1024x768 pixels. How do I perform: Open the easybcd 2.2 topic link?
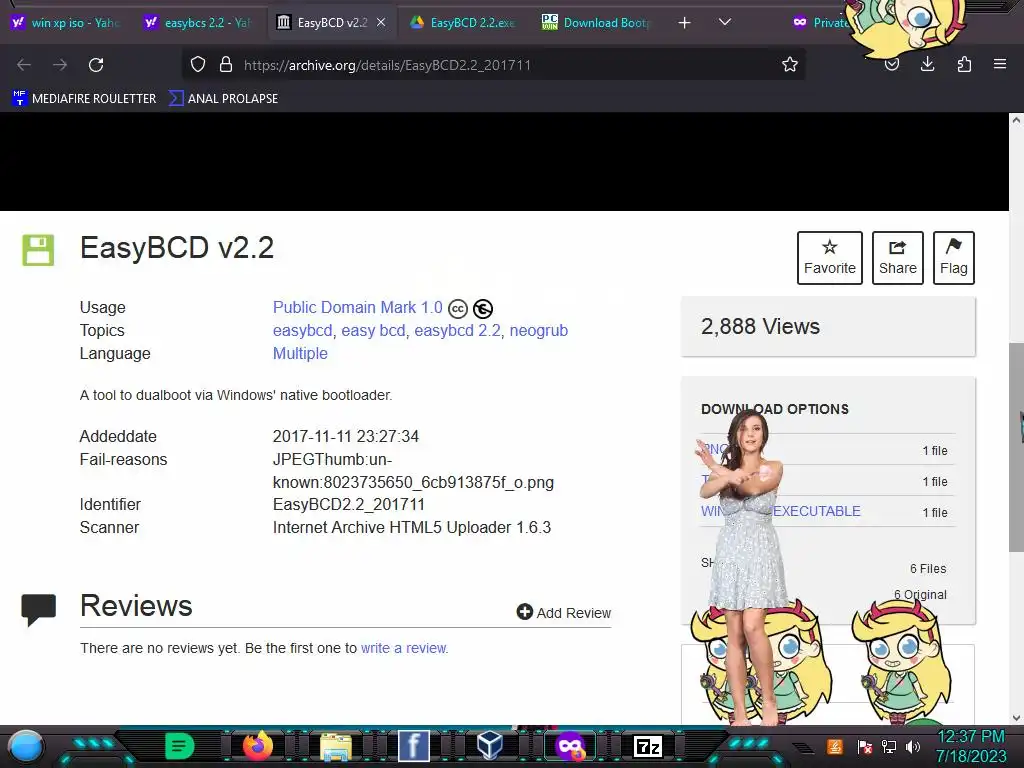click(457, 330)
